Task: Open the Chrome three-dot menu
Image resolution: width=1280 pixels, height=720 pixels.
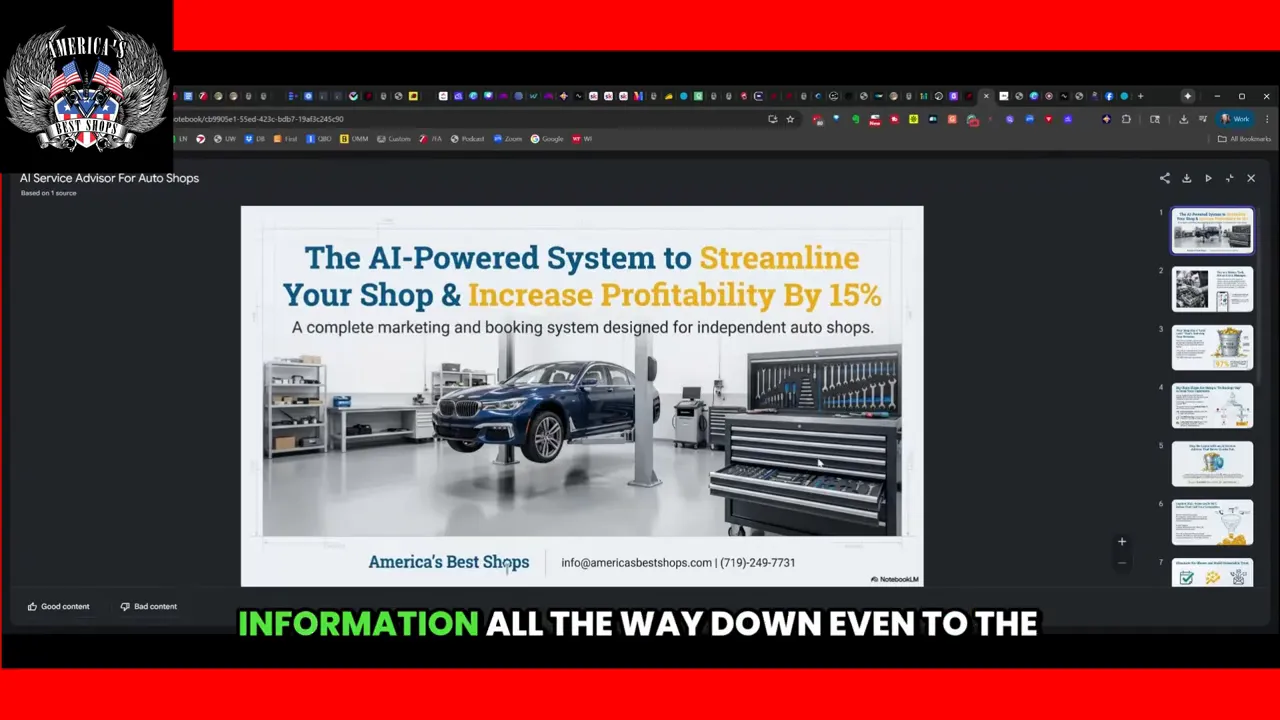Action: (1267, 119)
